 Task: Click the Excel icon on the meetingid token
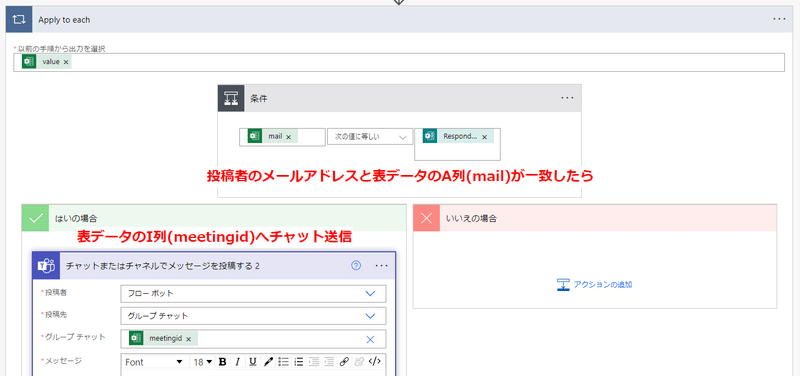pyautogui.click(x=136, y=339)
